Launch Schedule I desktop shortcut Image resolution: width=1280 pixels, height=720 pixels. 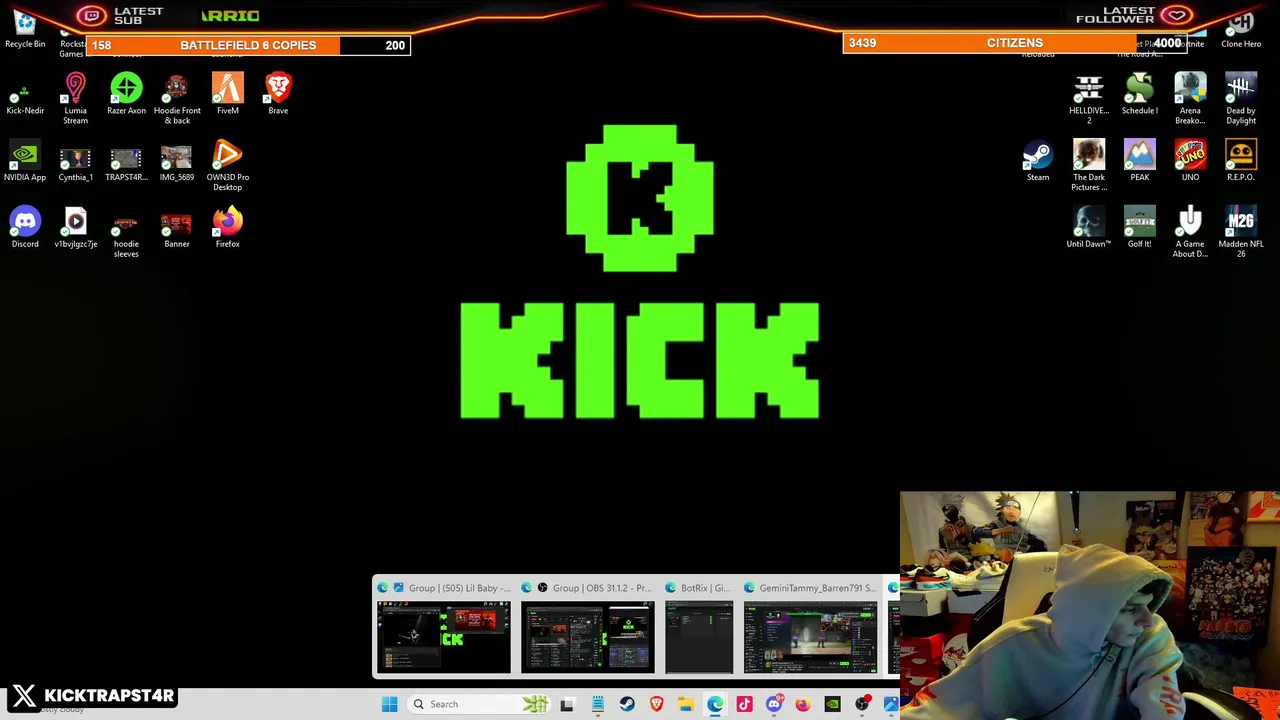[x=1139, y=95]
